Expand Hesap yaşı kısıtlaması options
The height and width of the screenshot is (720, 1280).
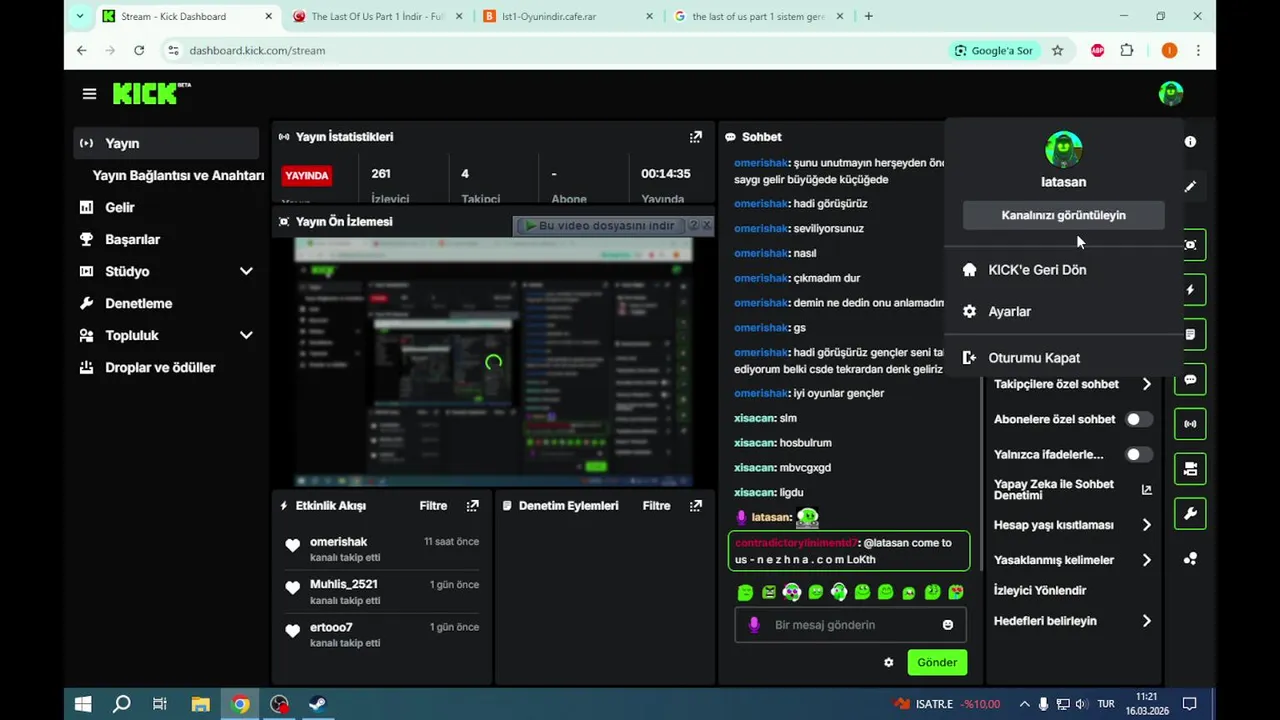click(x=1147, y=525)
